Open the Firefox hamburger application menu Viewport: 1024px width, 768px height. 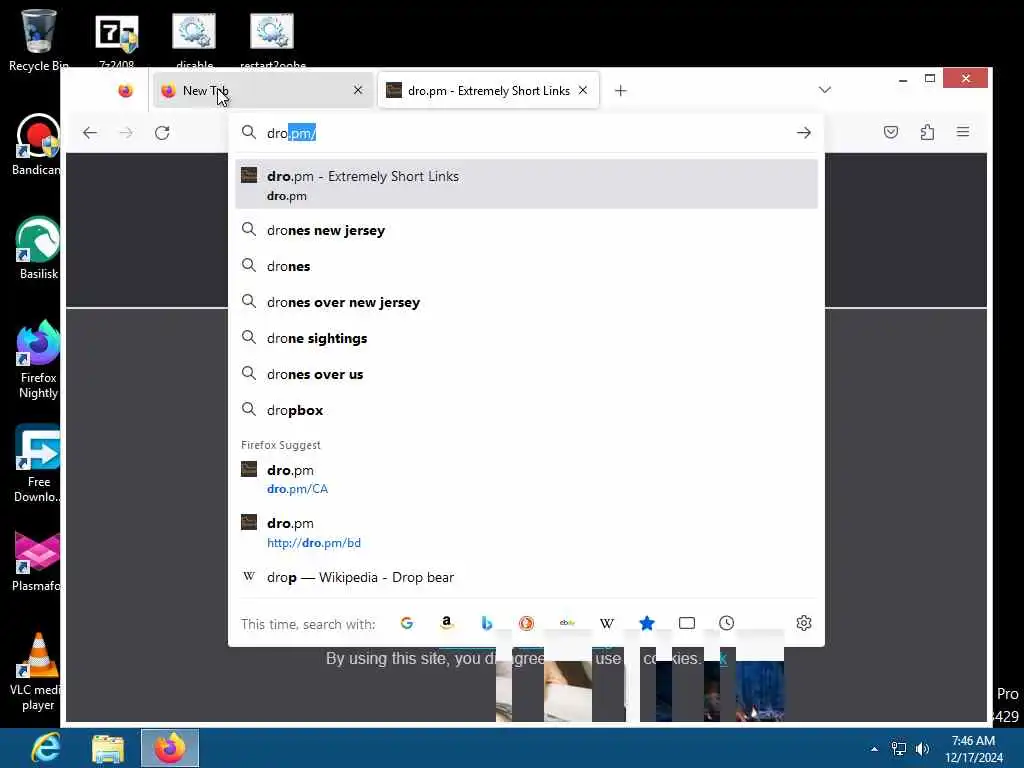pyautogui.click(x=963, y=132)
